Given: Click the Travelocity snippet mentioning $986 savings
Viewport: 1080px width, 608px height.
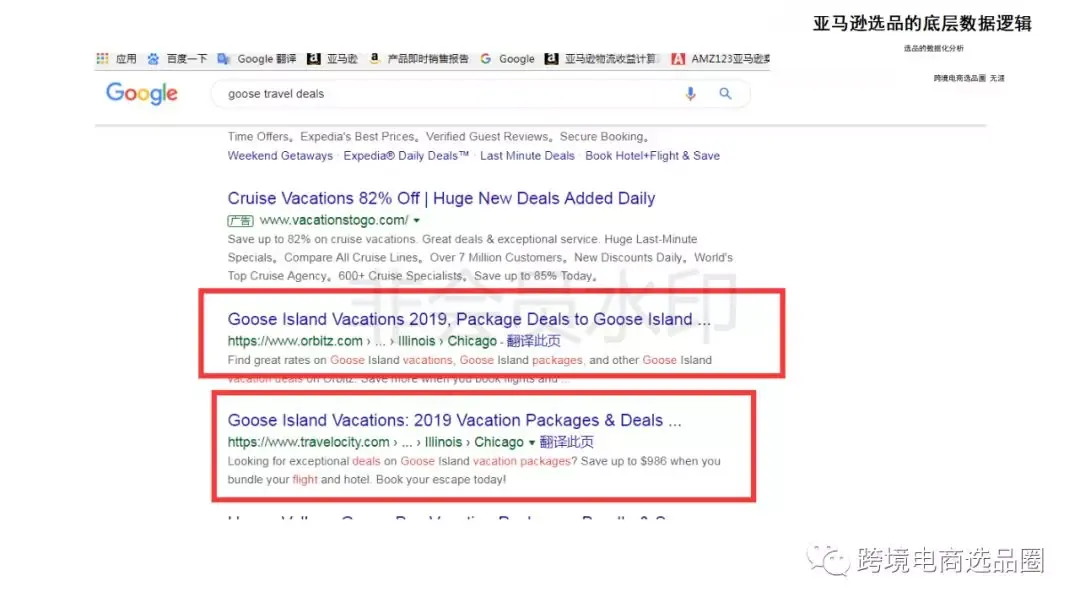Looking at the screenshot, I should (x=474, y=470).
